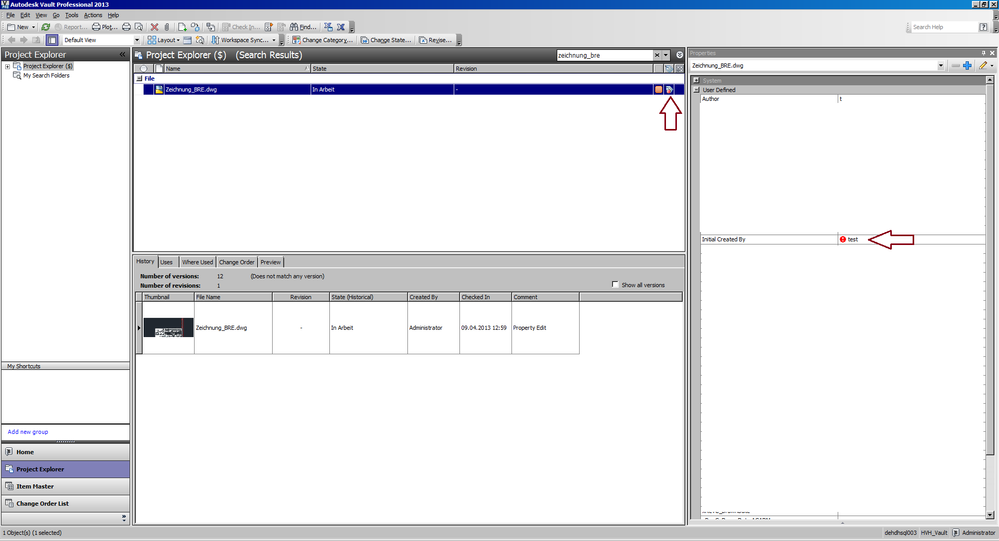The image size is (999, 541).
Task: Select My Search Folders tree item
Action: click(46, 75)
